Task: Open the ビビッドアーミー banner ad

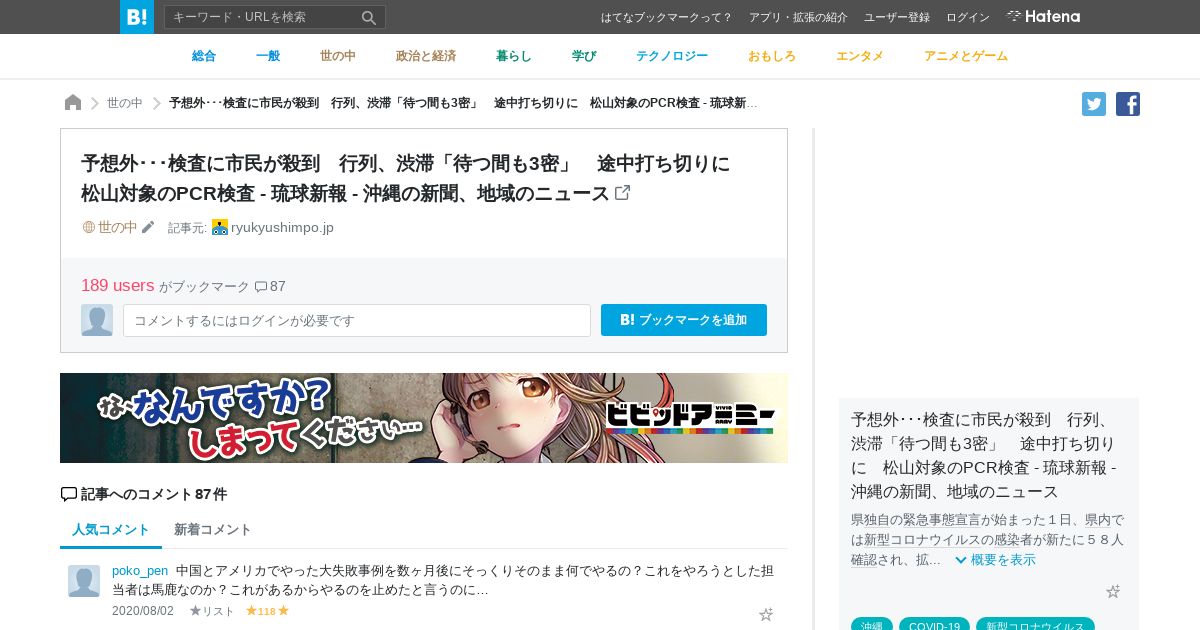Action: (424, 418)
